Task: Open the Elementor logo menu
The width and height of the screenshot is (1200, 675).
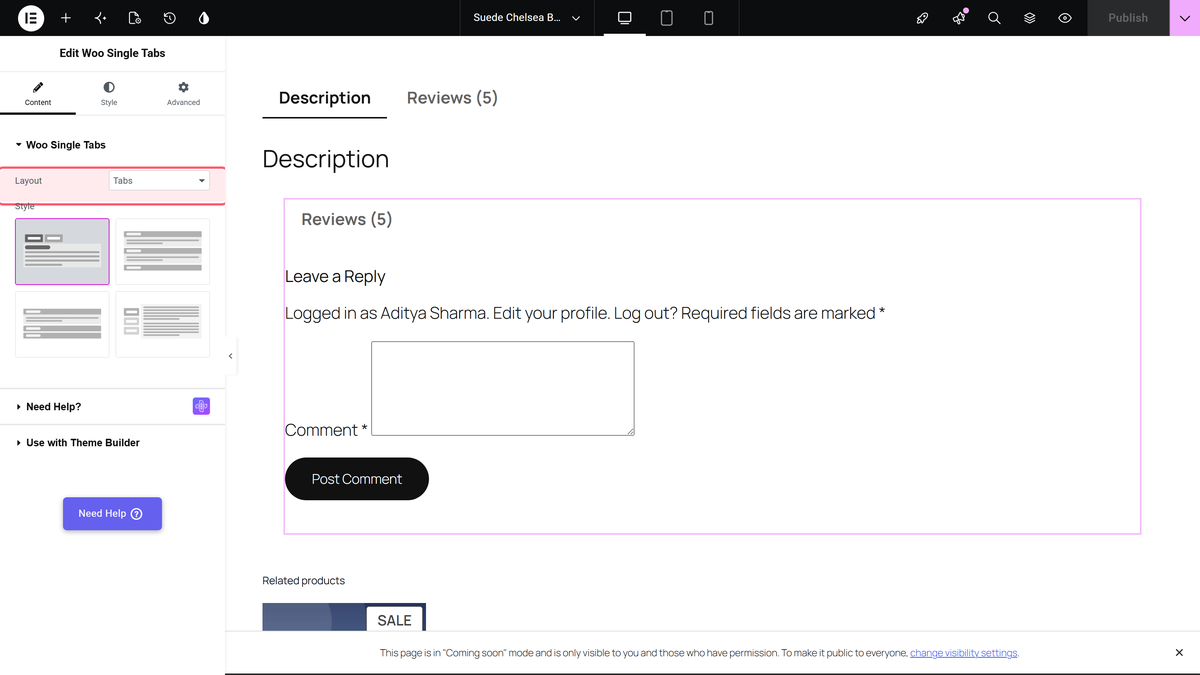Action: pyautogui.click(x=31, y=18)
